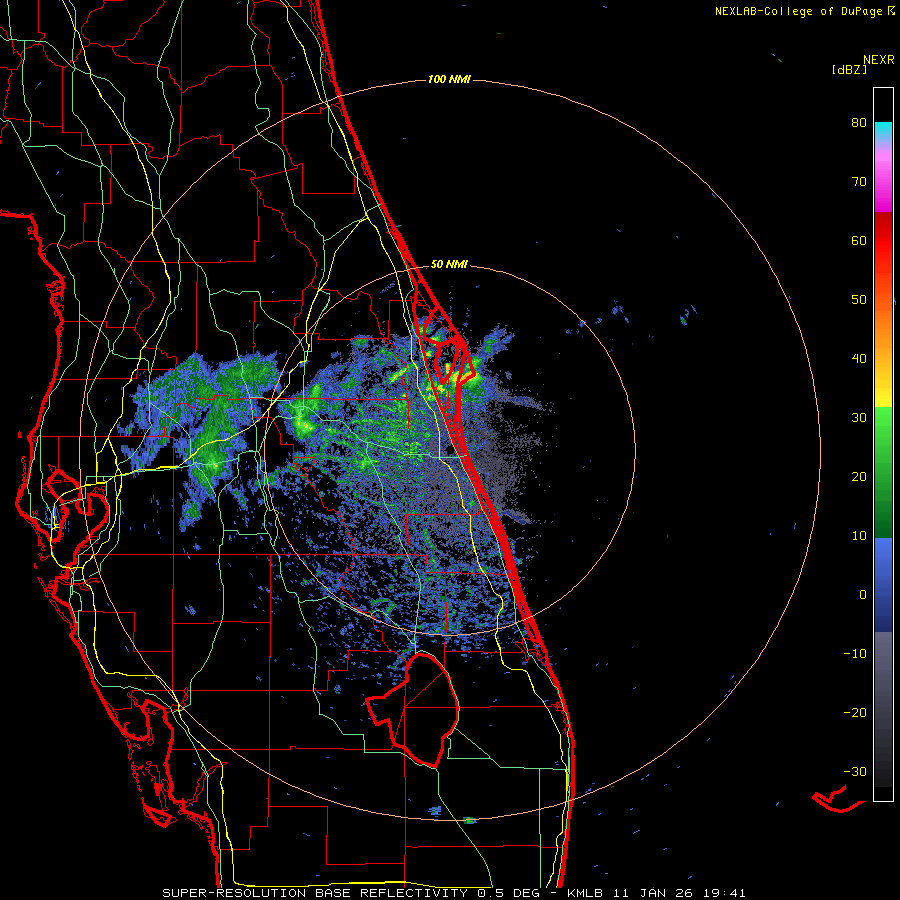
Task: Click the magenta segment of the dBZ color bar
Action: click(x=883, y=184)
